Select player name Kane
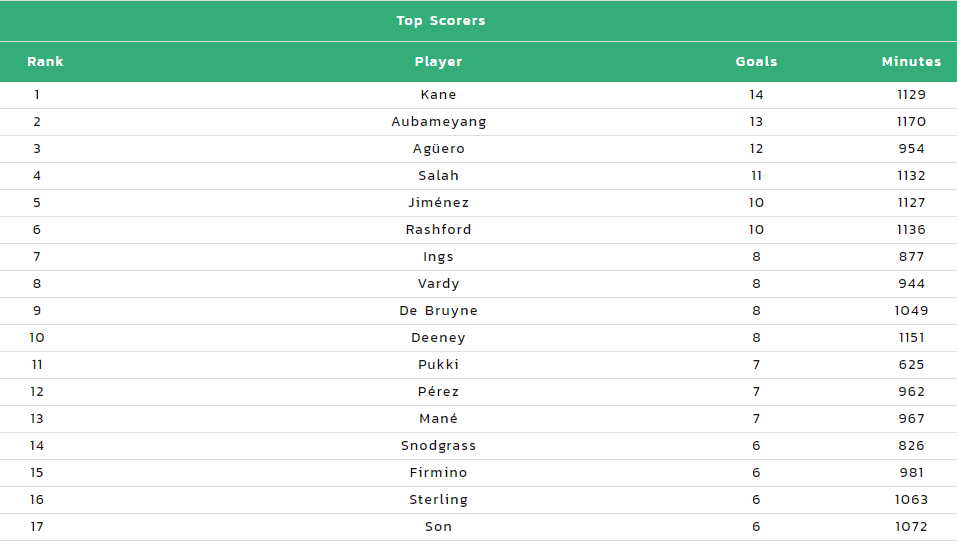Screen dimensions: 957x547 point(438,95)
